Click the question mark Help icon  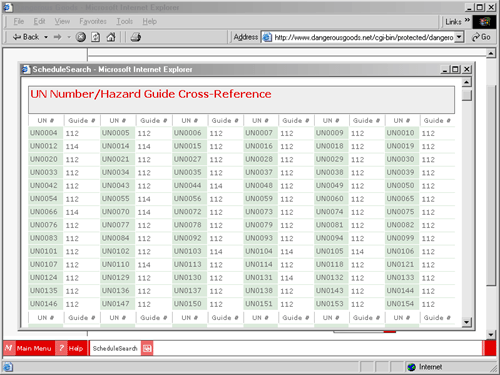pyautogui.click(x=61, y=348)
